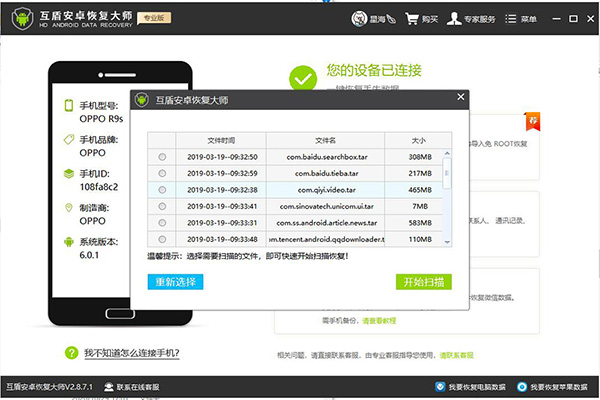Click the 文件名 column header
Viewport: 600px width, 400px height.
(x=325, y=140)
